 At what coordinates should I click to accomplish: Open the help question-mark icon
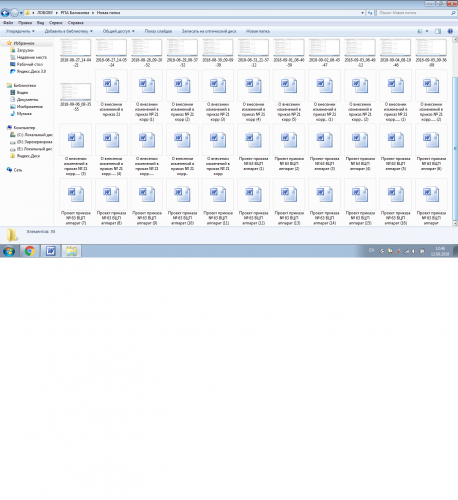point(450,31)
